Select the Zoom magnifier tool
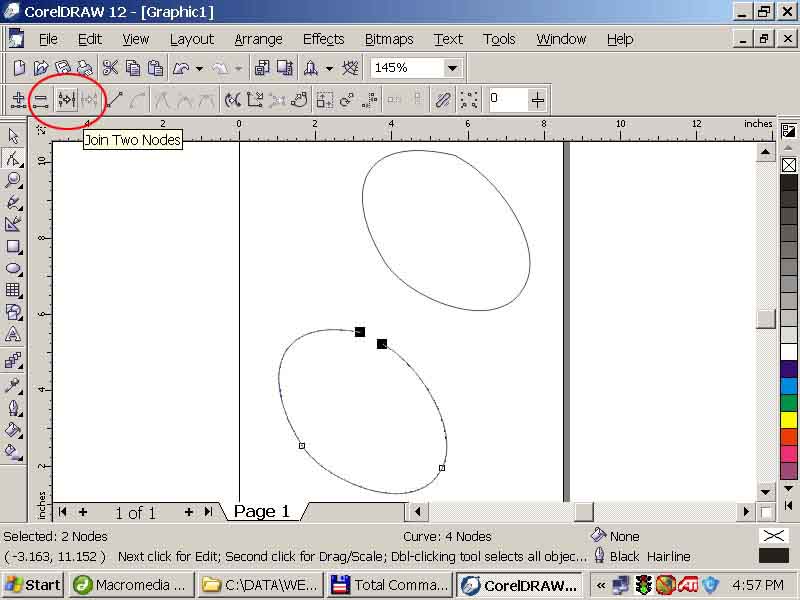This screenshot has height=600, width=800. coord(13,180)
